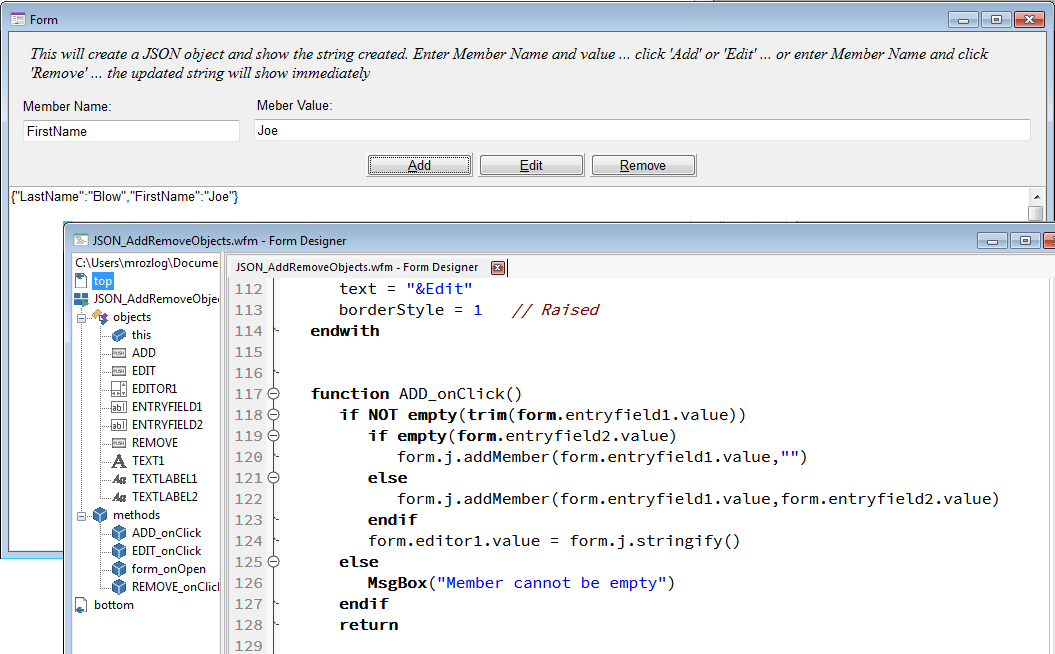Image resolution: width=1055 pixels, height=654 pixels.
Task: Minimize the Form Designer window
Action: 992,241
